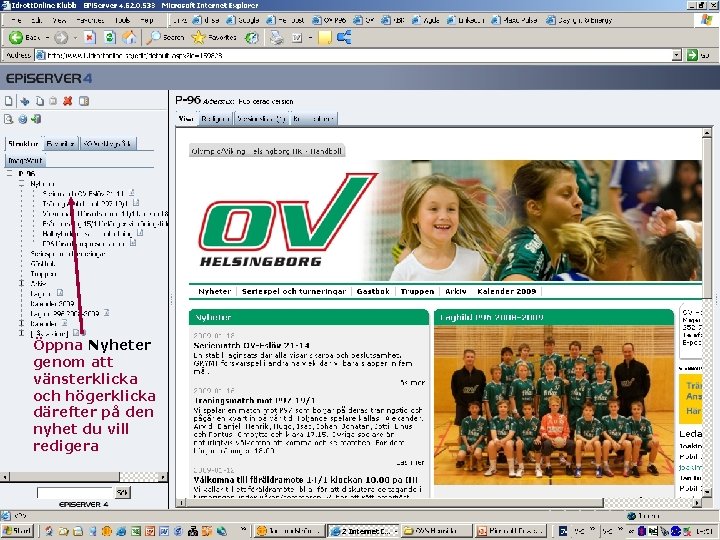Switch to the Versionslista tab
This screenshot has height=540, width=720.
point(262,119)
